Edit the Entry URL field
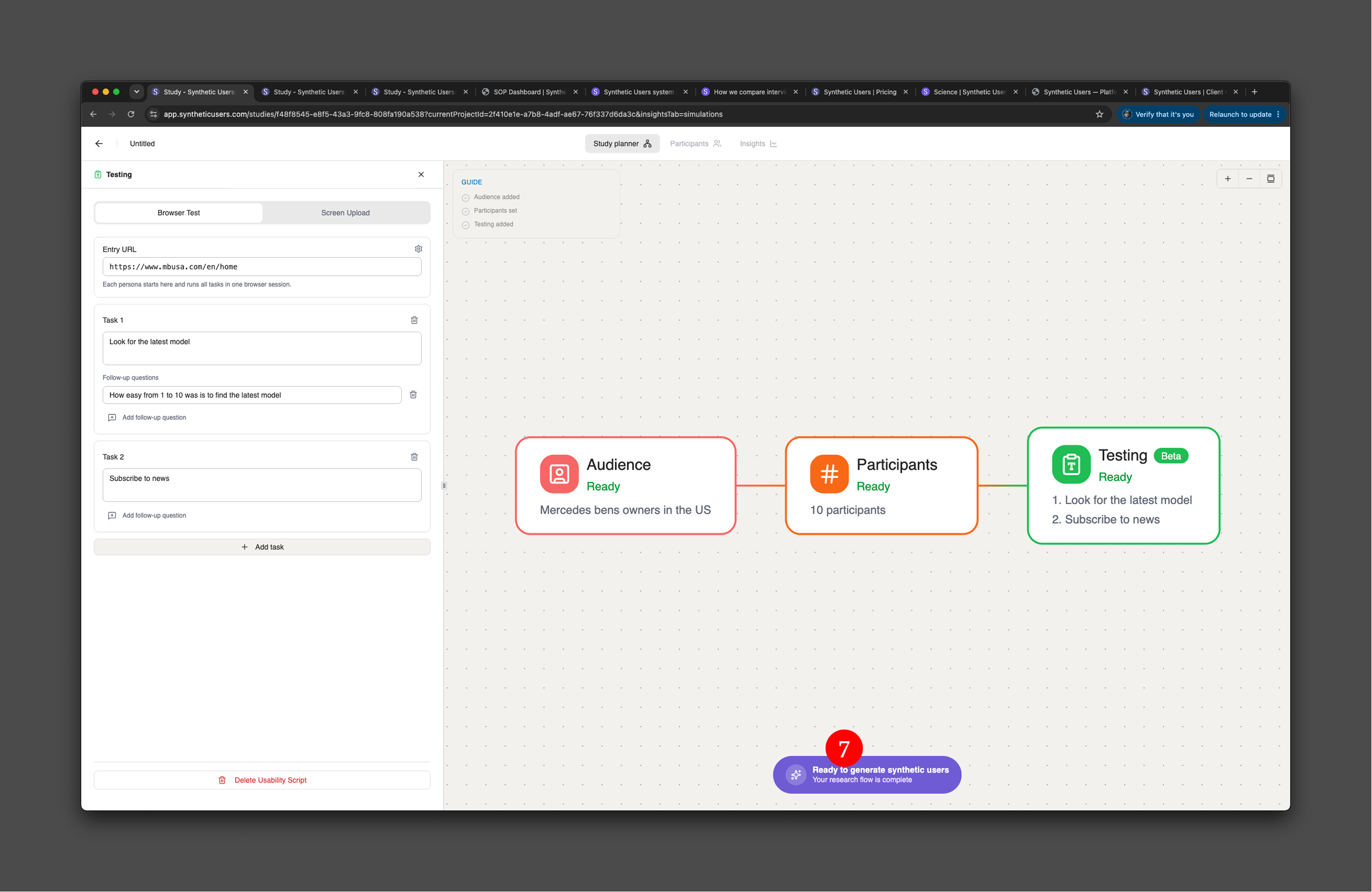The image size is (1372, 892). point(262,267)
